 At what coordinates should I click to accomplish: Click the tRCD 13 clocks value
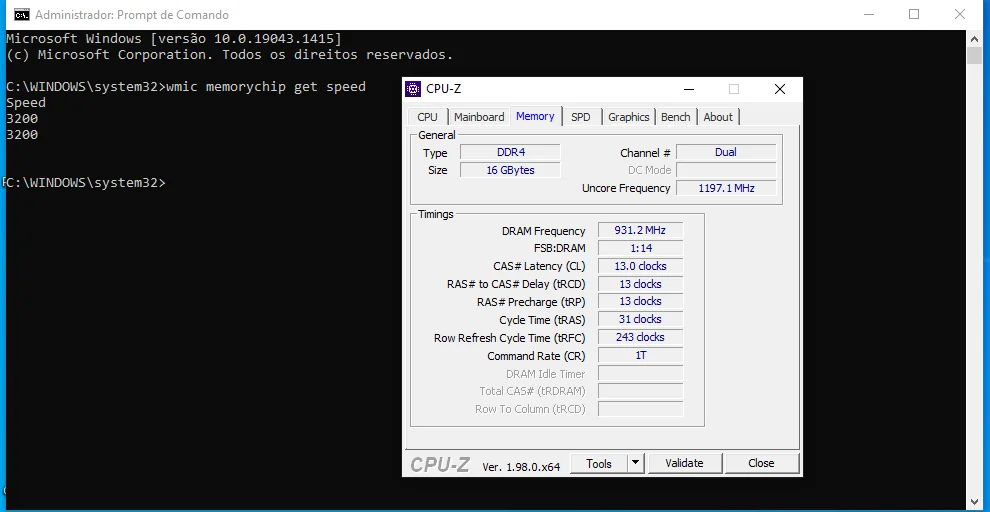640,284
